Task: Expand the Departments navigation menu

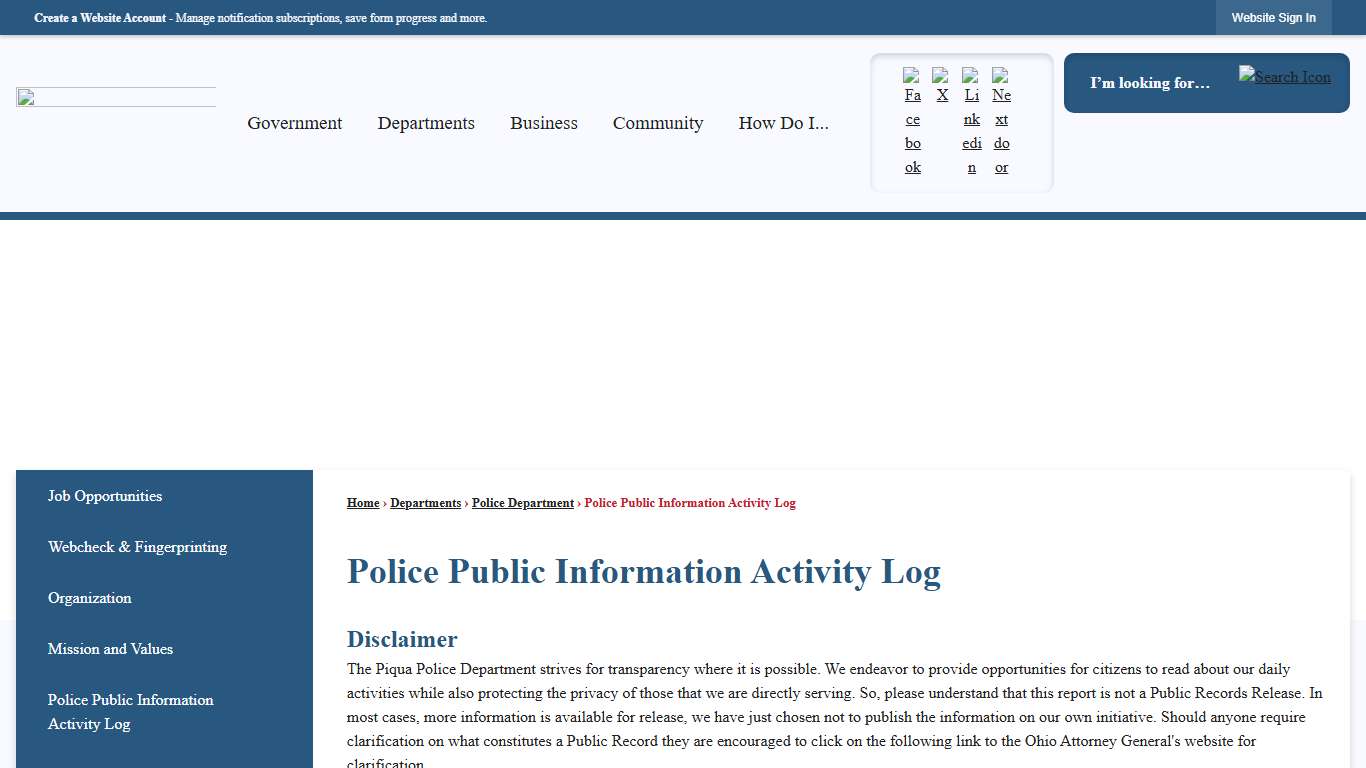Action: point(426,123)
